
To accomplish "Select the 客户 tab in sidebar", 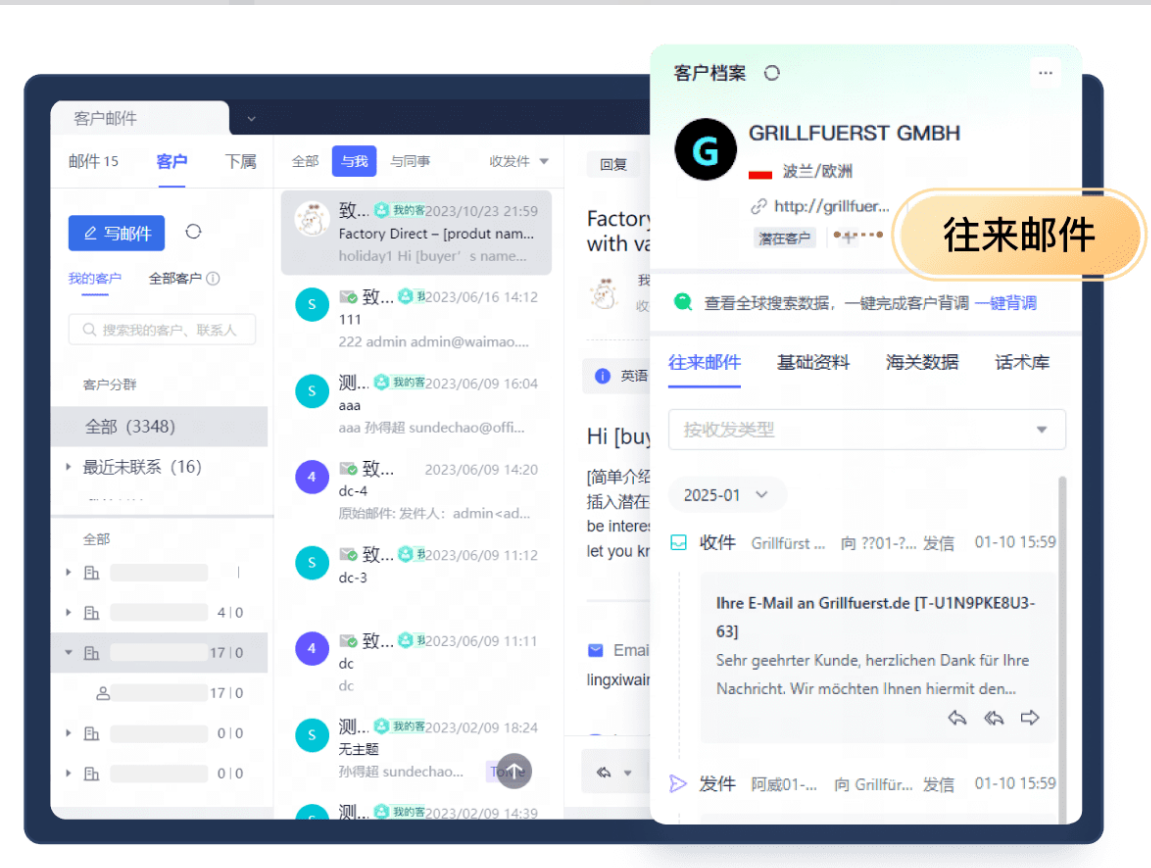I will tap(172, 161).
